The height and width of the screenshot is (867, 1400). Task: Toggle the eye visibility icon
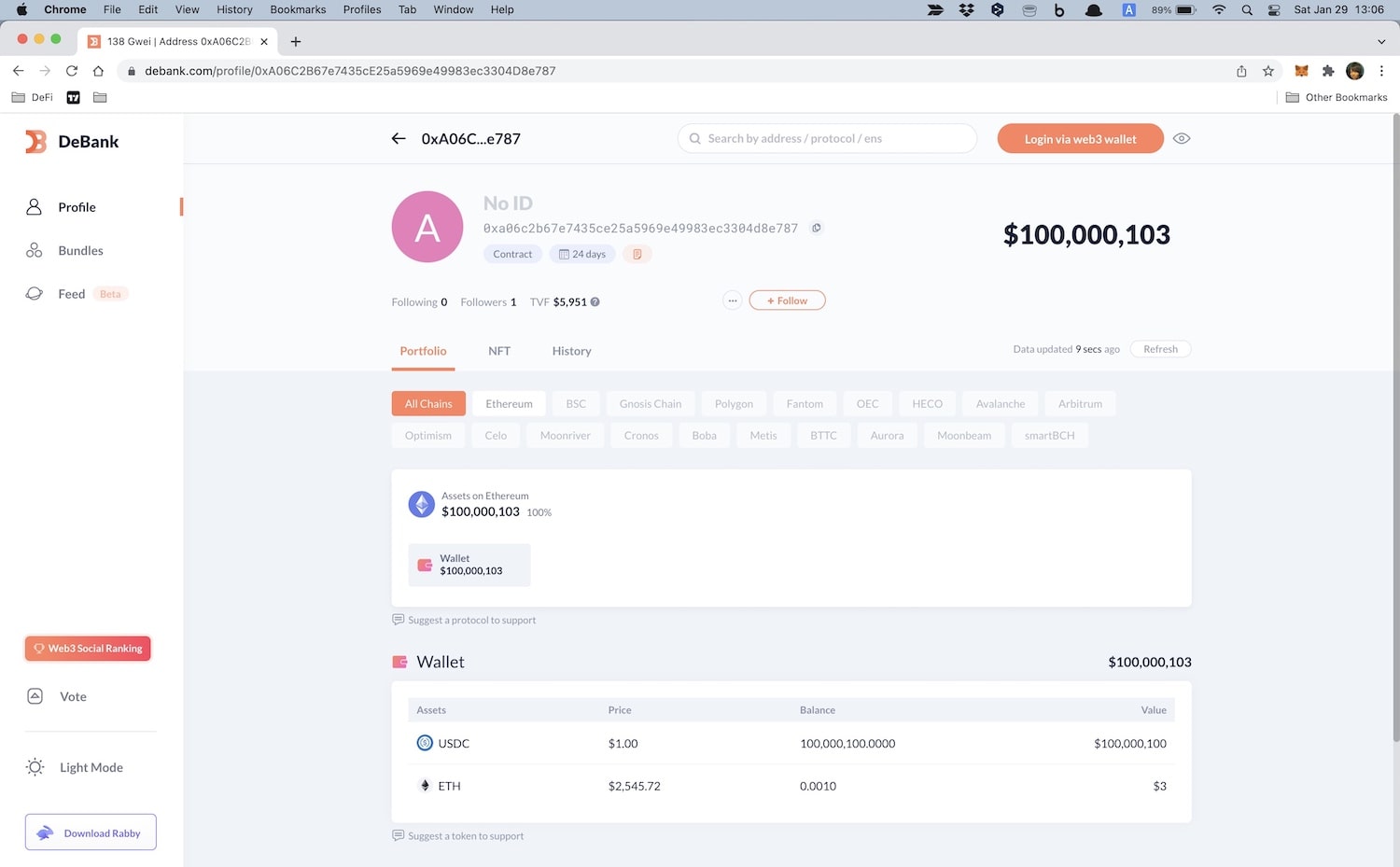[1182, 138]
